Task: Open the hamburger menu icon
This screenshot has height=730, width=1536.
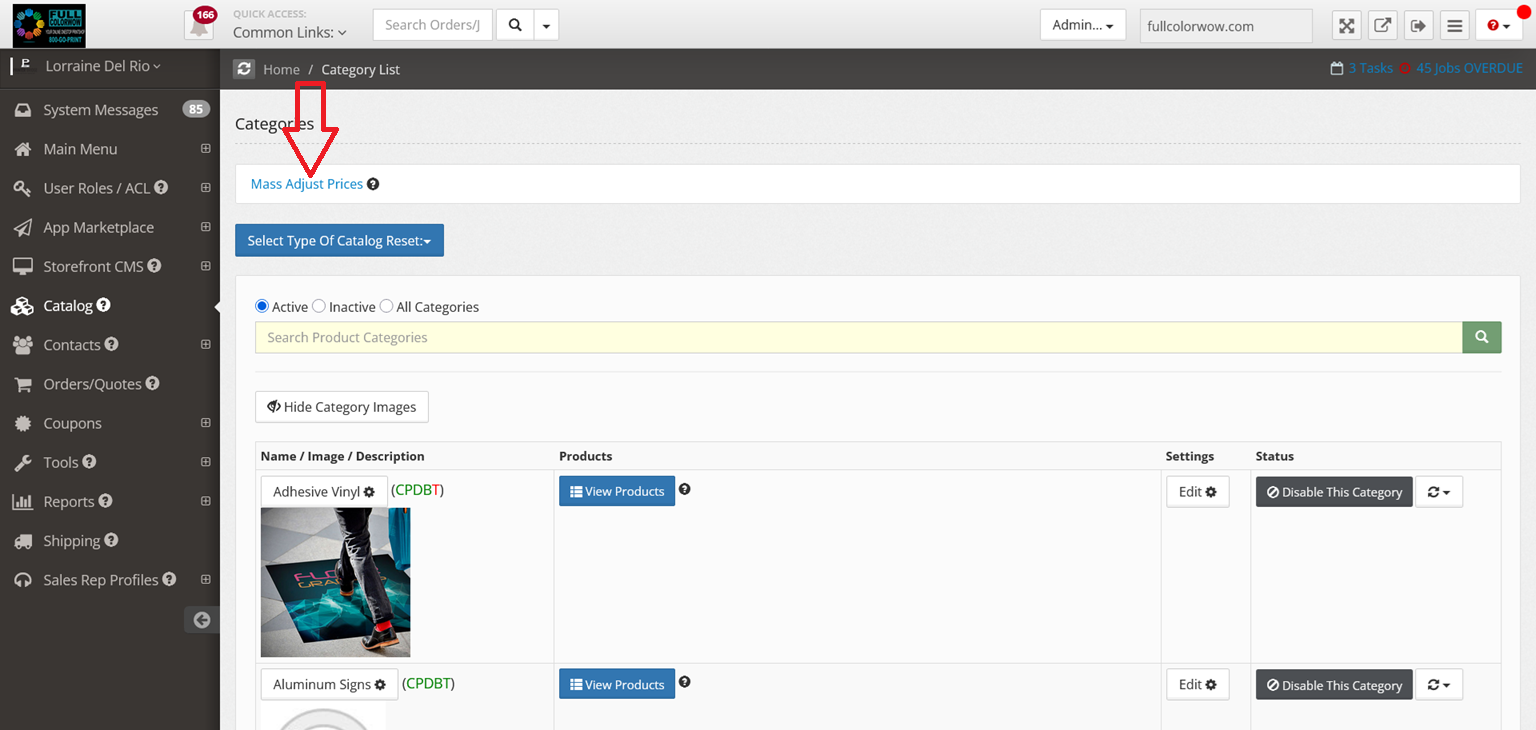Action: [x=1454, y=26]
